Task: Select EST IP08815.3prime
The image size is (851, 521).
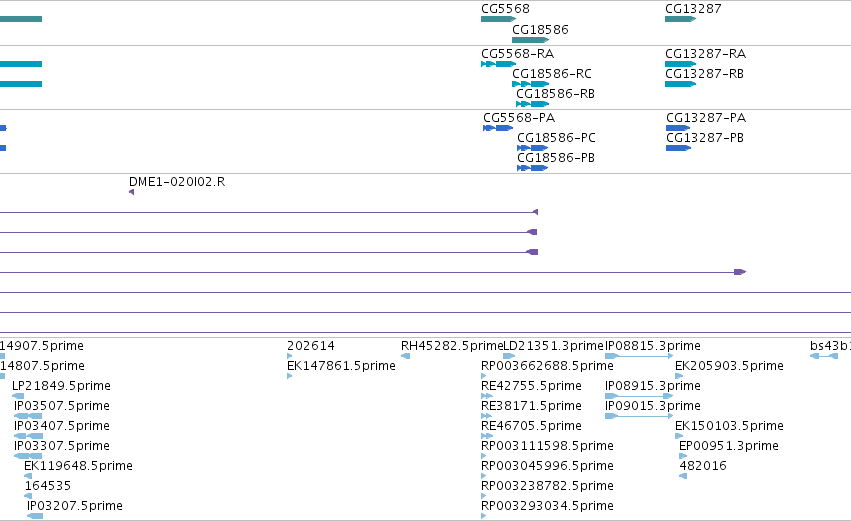Action: point(652,346)
